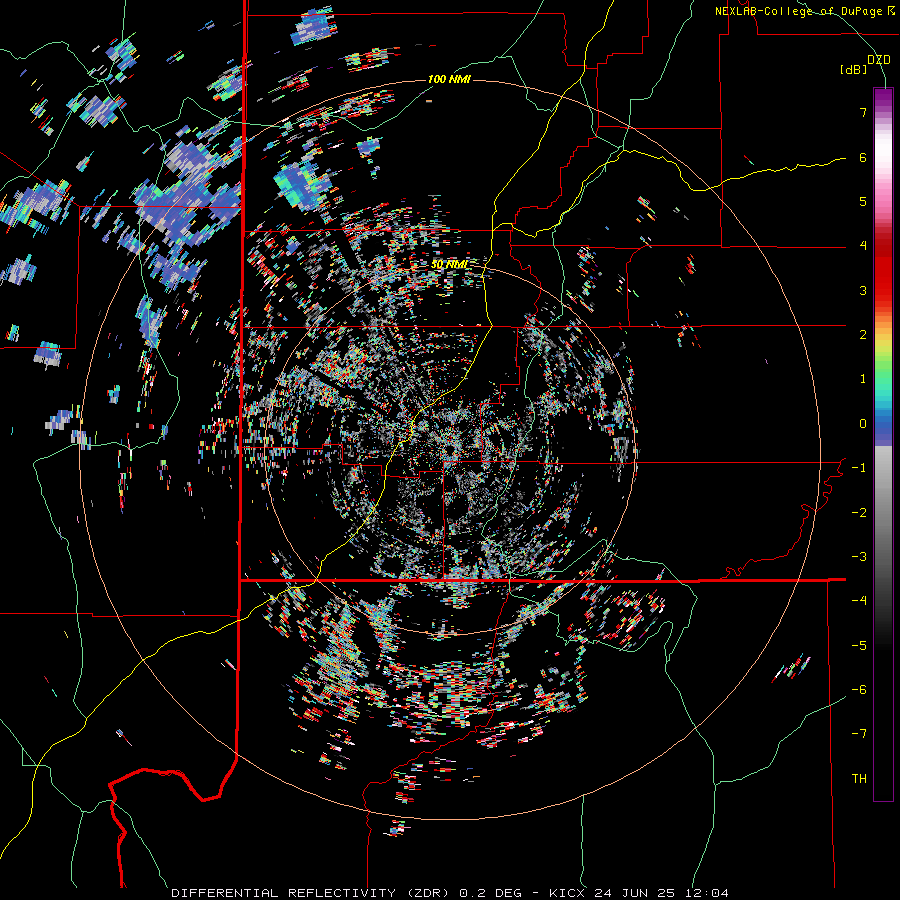Screen dimensions: 900x900
Task: Click the DZD legend title
Action: click(x=878, y=59)
